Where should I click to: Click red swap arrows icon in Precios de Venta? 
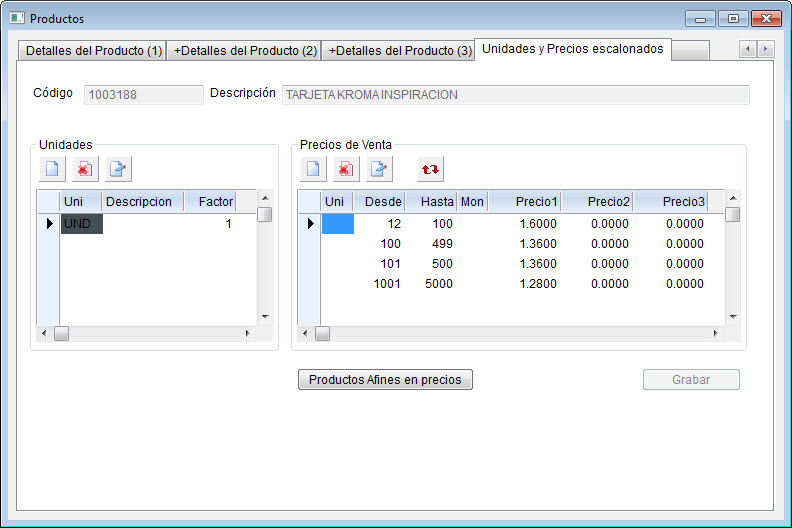430,169
